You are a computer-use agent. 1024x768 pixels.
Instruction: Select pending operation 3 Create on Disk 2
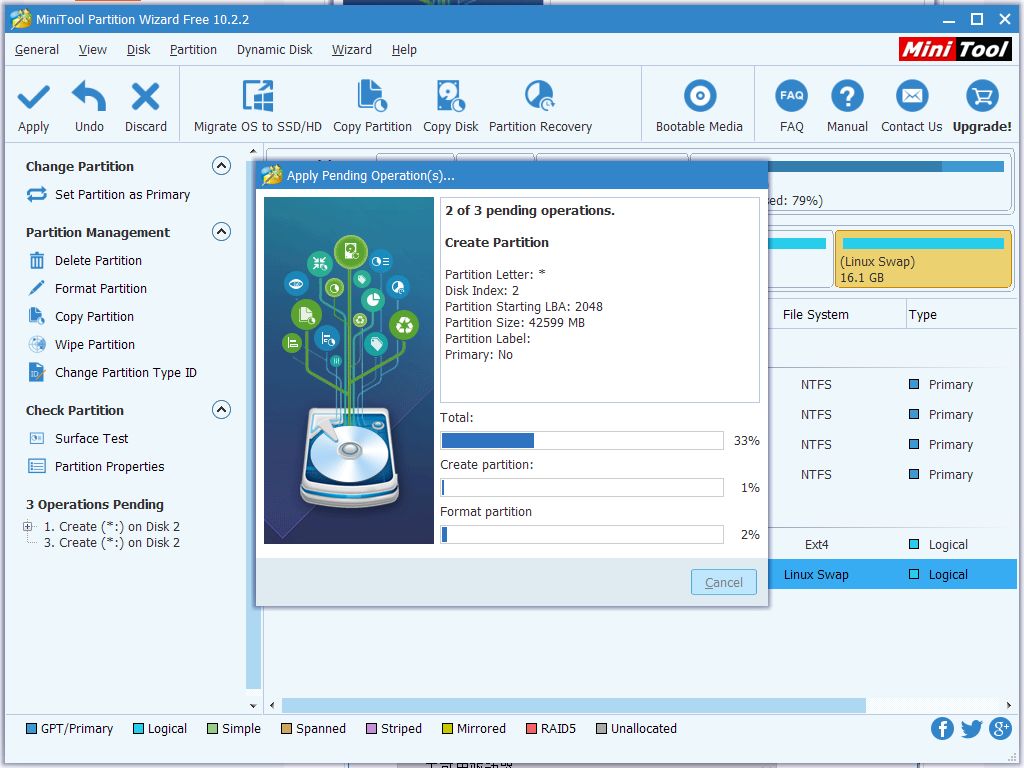(x=112, y=543)
